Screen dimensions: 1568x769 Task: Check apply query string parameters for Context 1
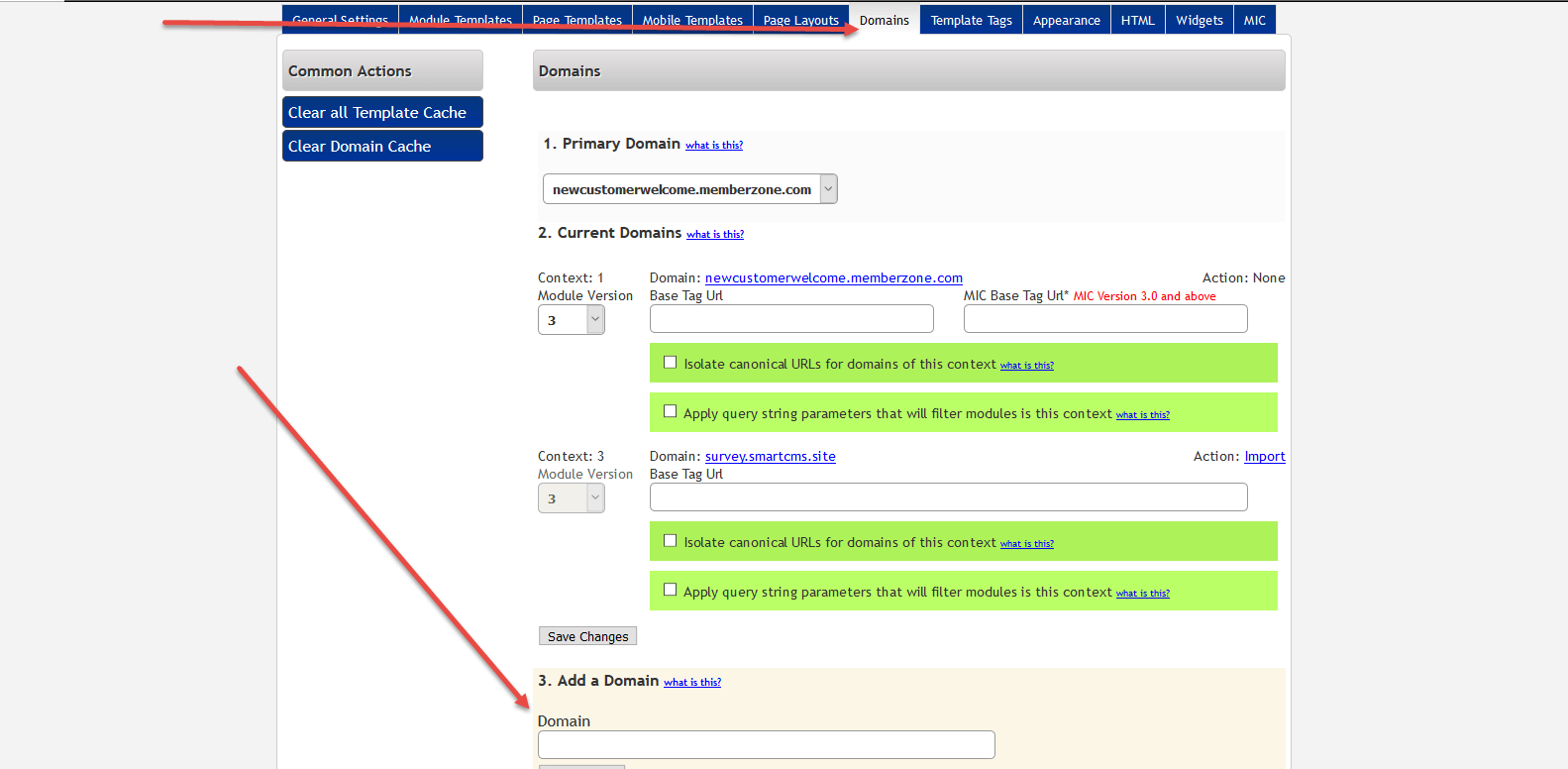tap(671, 411)
